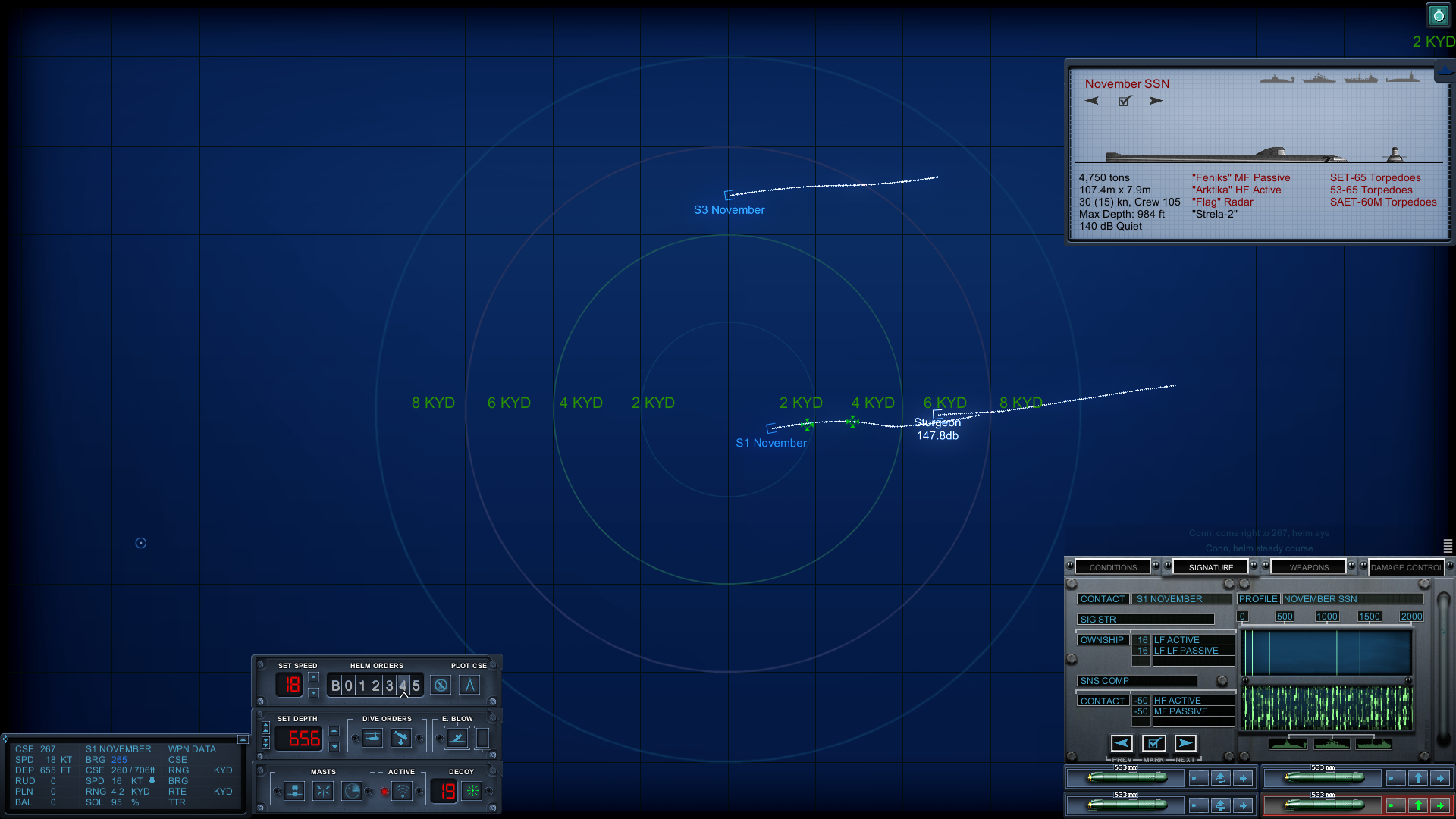The height and width of the screenshot is (819, 1456).
Task: Select helm order B for backing
Action: coord(335,686)
